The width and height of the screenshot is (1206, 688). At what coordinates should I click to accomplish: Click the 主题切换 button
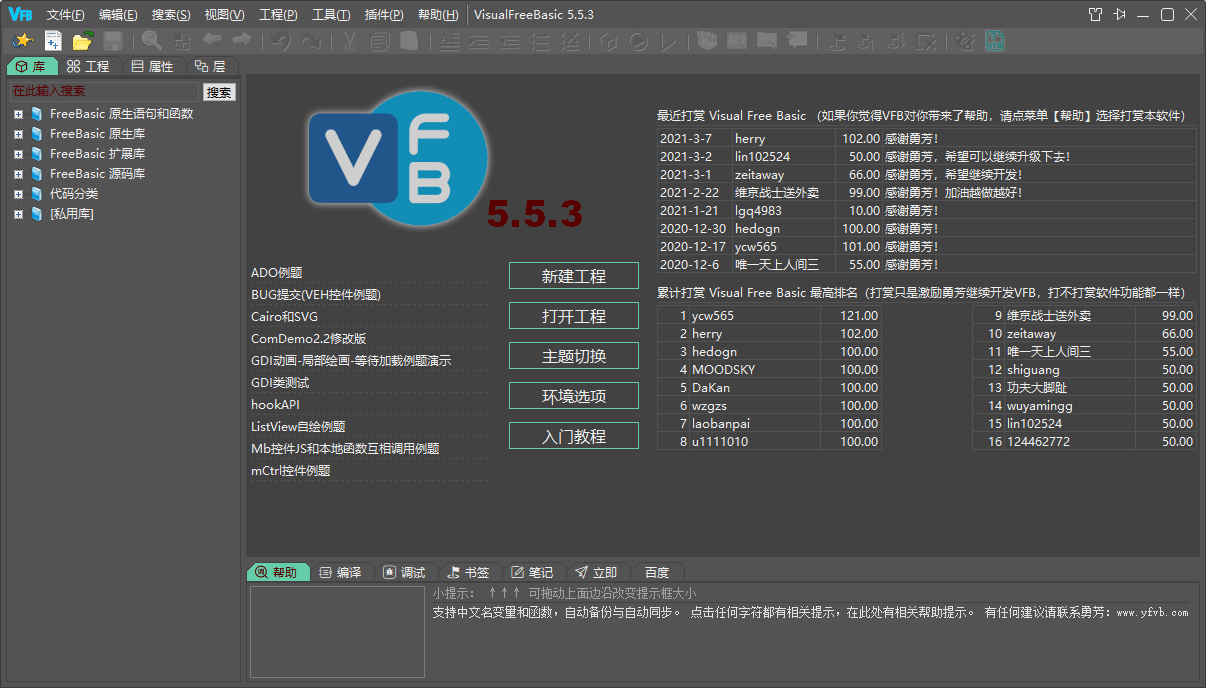573,355
